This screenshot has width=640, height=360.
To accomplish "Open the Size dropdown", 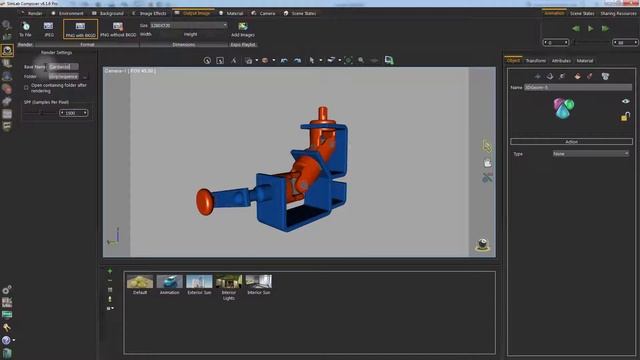I will coord(189,25).
